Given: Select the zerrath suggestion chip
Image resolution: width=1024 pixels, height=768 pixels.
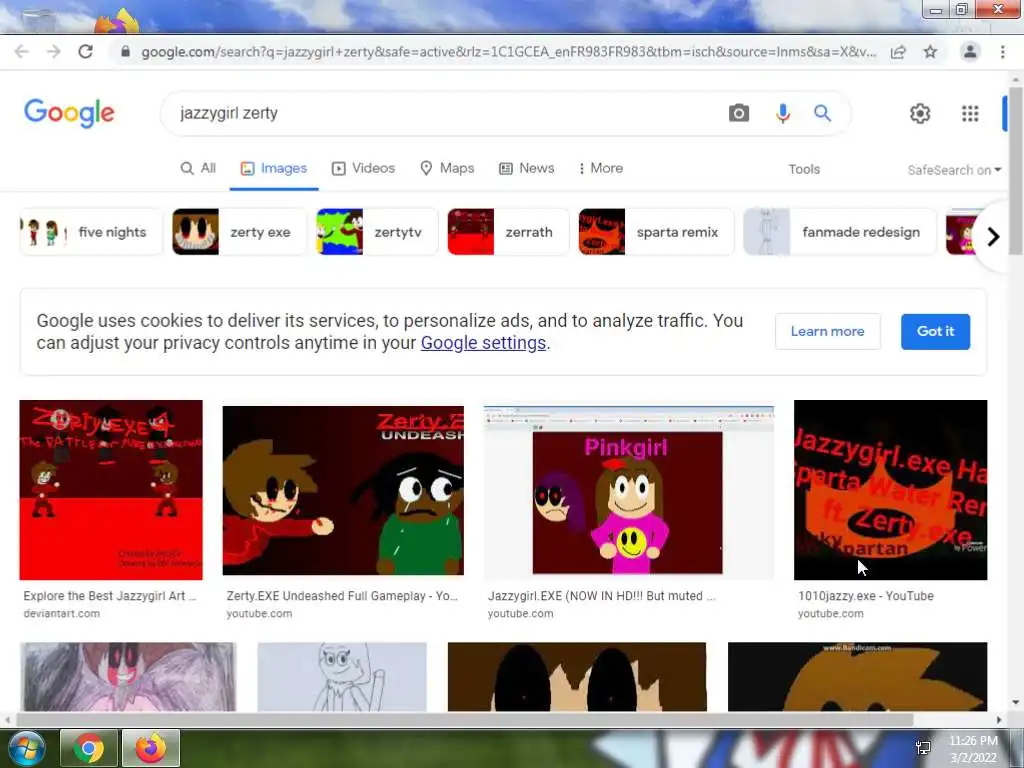Looking at the screenshot, I should [508, 232].
